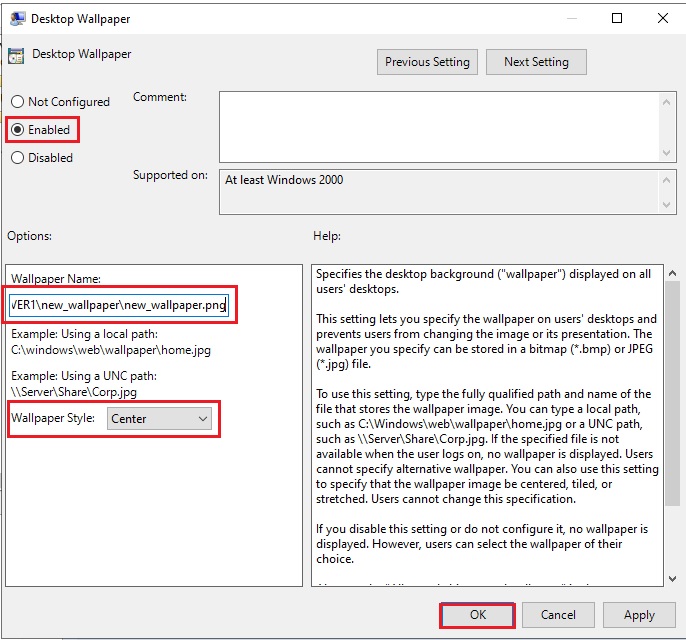Click inside the Comment text box
This screenshot has height=640, width=686.
click(438, 125)
